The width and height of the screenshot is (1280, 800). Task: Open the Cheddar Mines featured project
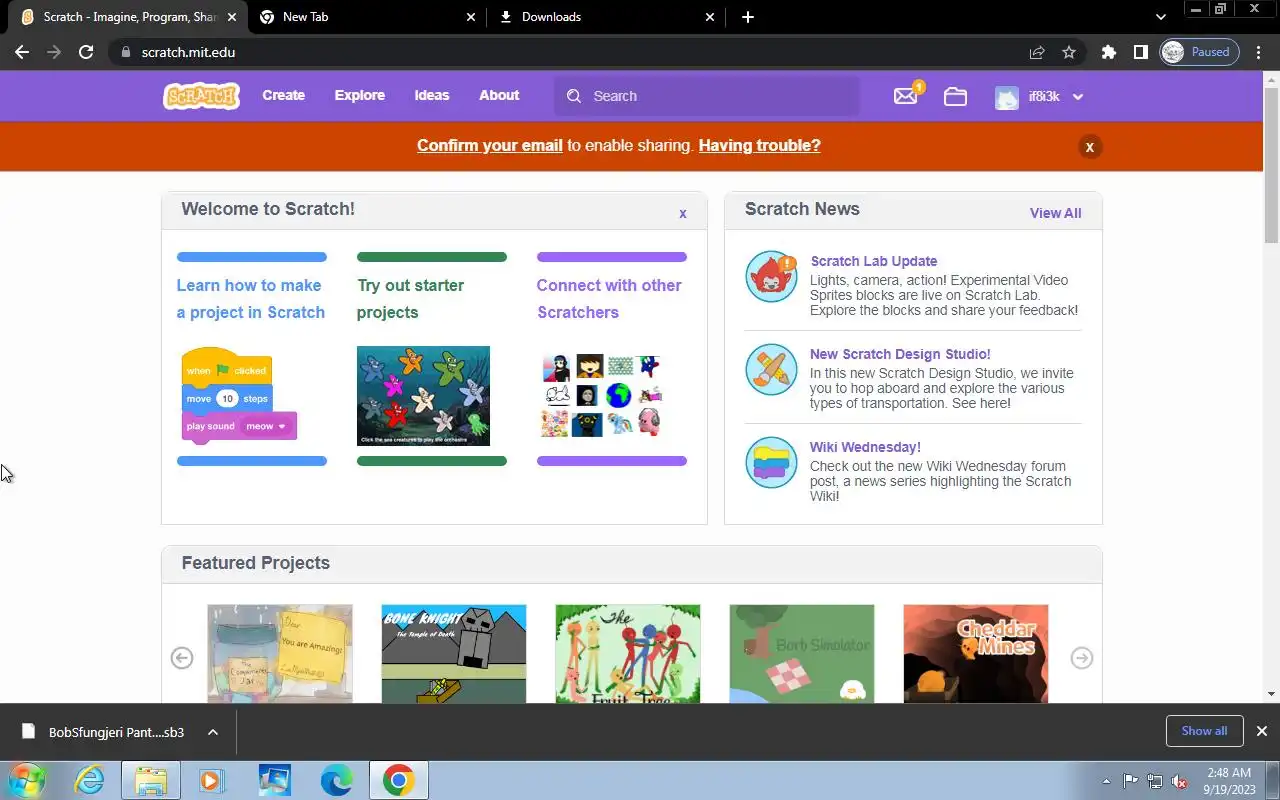[976, 654]
